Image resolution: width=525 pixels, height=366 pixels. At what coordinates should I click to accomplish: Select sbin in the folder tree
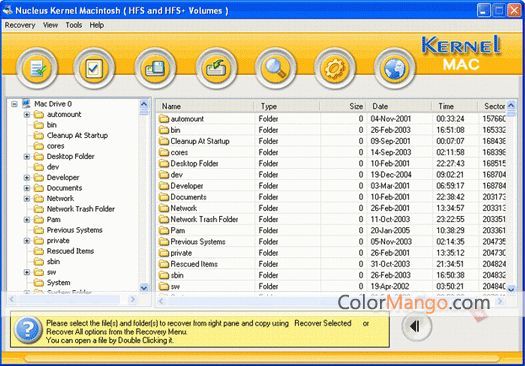(54, 262)
